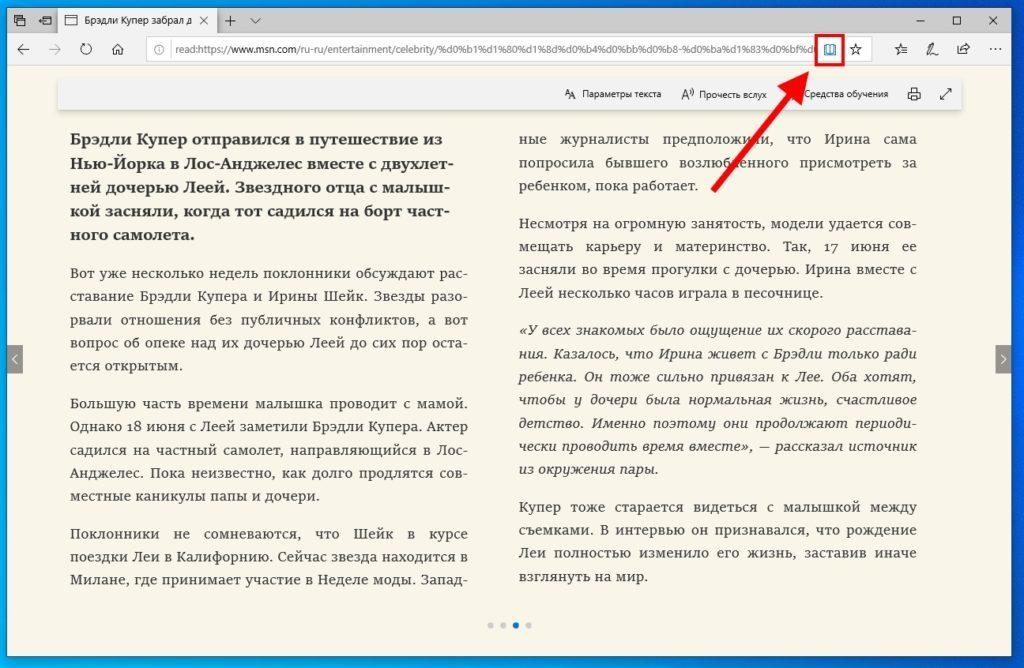Go to home page via house icon
The height and width of the screenshot is (668, 1024).
click(117, 49)
